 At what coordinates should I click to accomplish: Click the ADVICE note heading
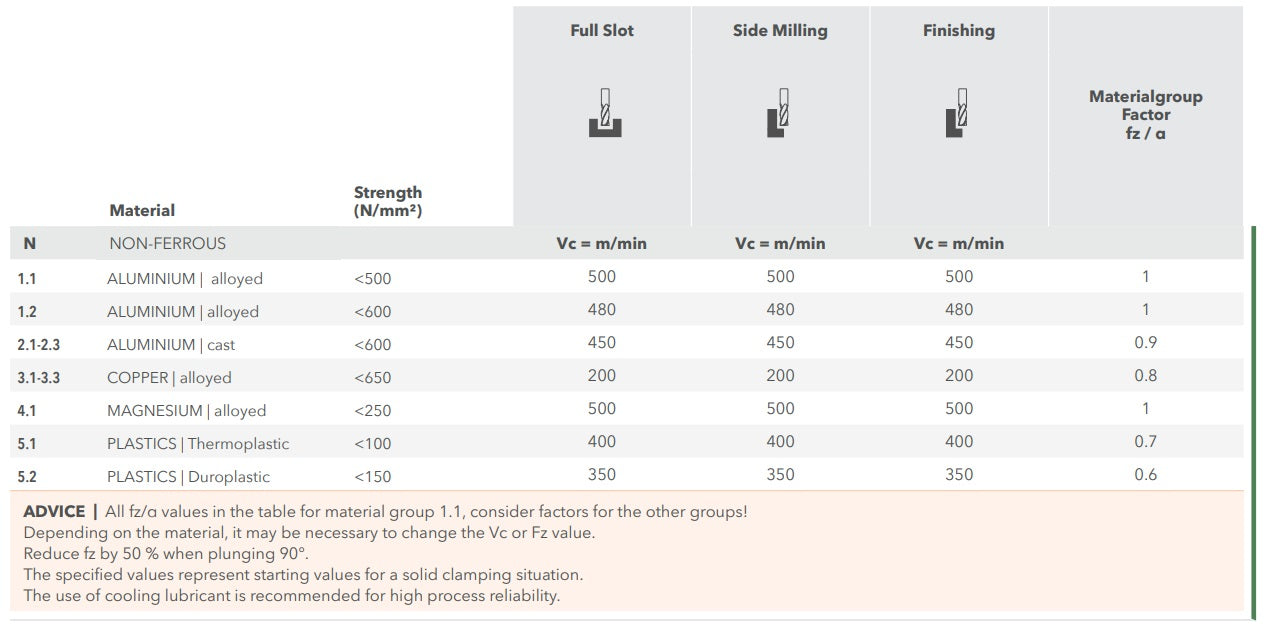(54, 512)
